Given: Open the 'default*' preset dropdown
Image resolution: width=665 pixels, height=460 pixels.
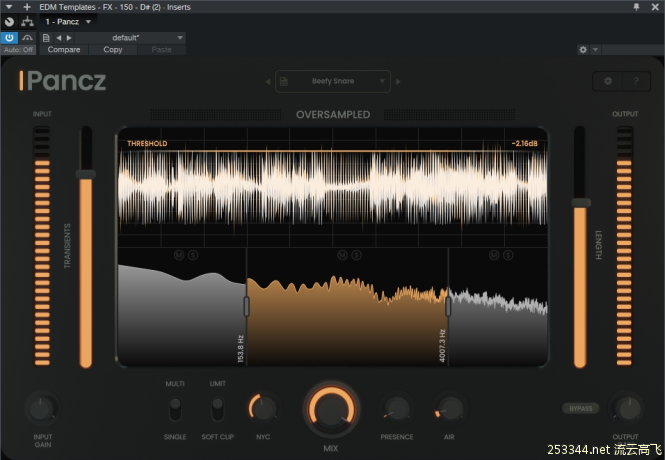Looking at the screenshot, I should pos(130,38).
